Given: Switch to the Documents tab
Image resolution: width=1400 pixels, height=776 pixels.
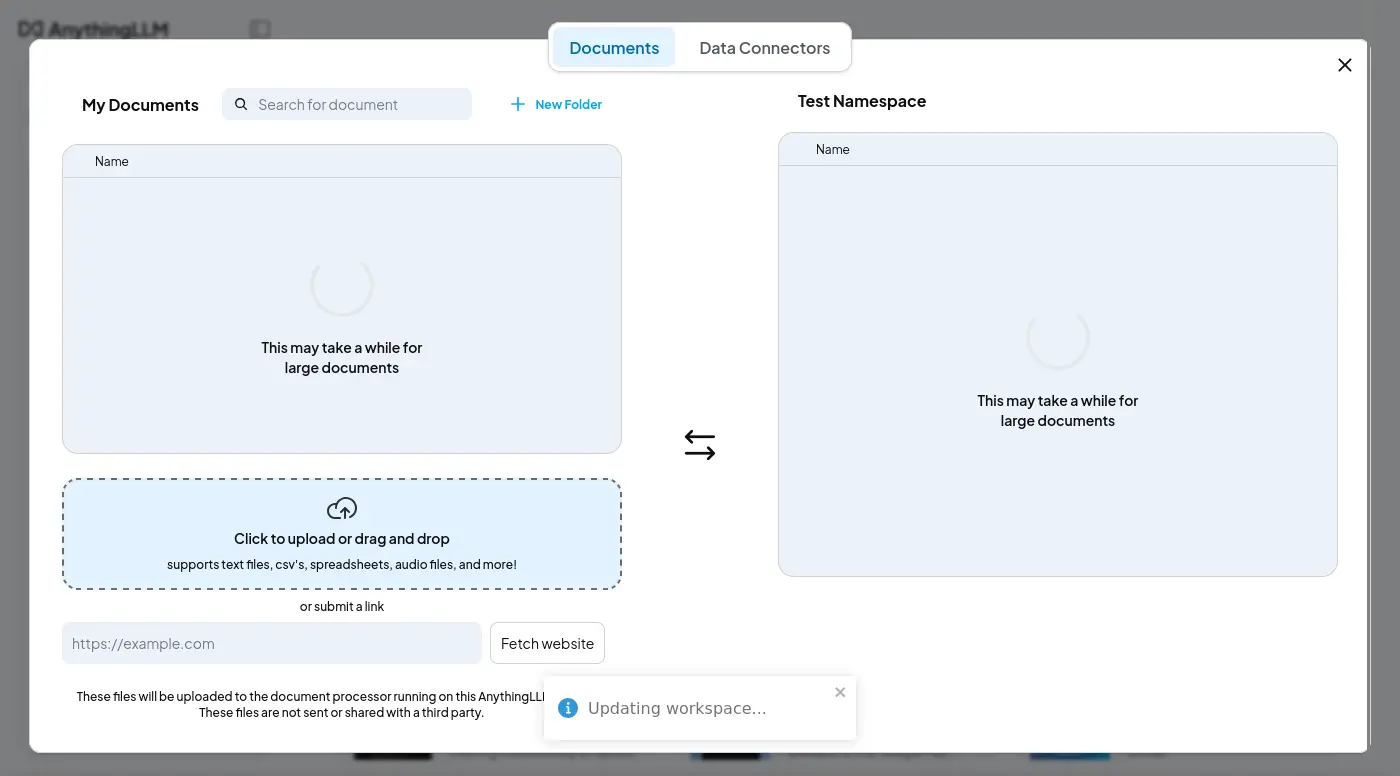Looking at the screenshot, I should (614, 48).
